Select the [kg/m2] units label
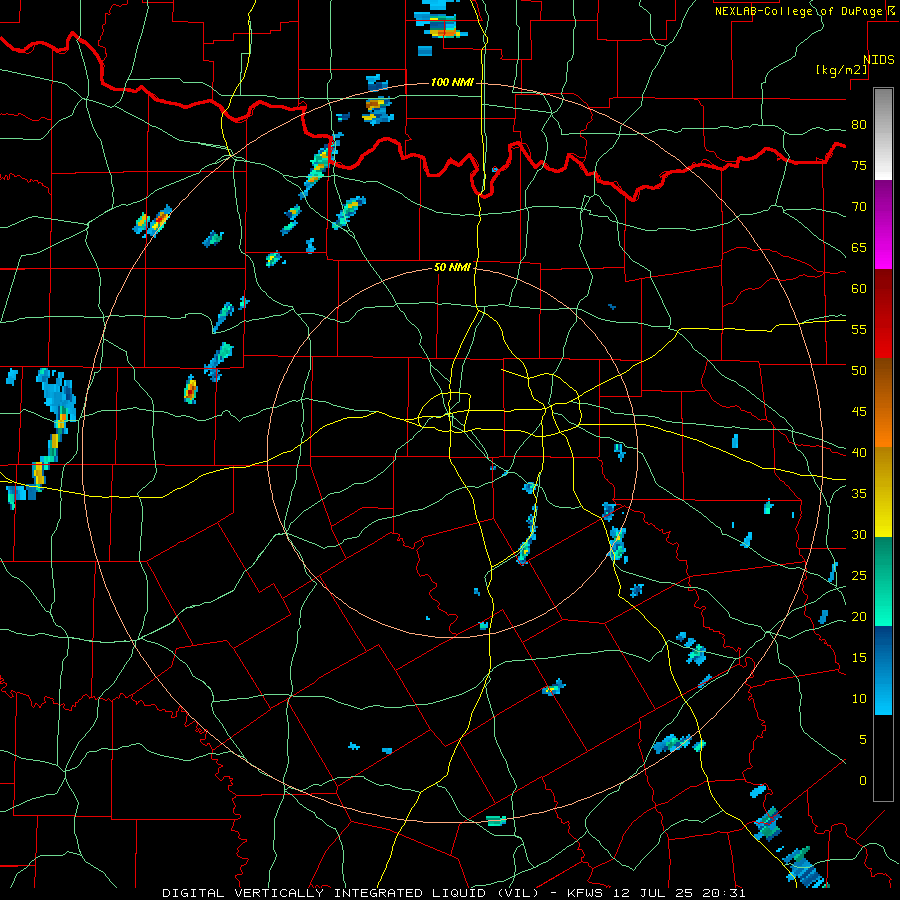The image size is (900, 900). 841,70
